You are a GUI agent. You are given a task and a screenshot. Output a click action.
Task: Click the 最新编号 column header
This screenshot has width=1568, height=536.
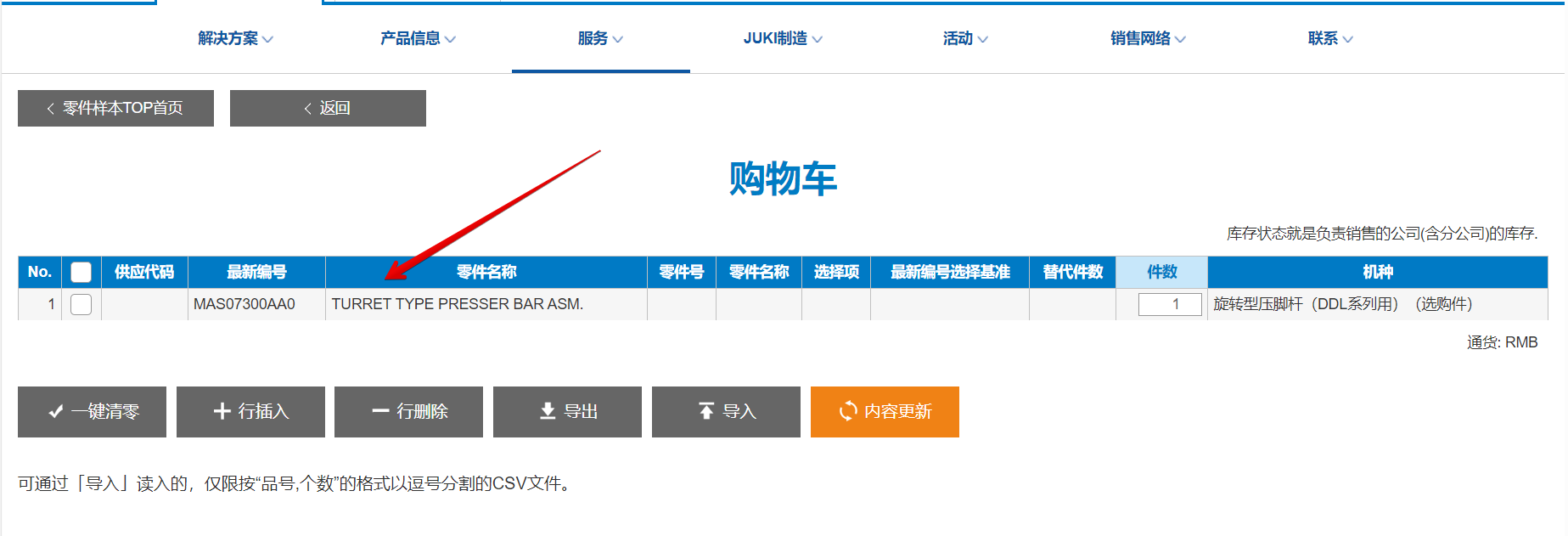pos(256,272)
